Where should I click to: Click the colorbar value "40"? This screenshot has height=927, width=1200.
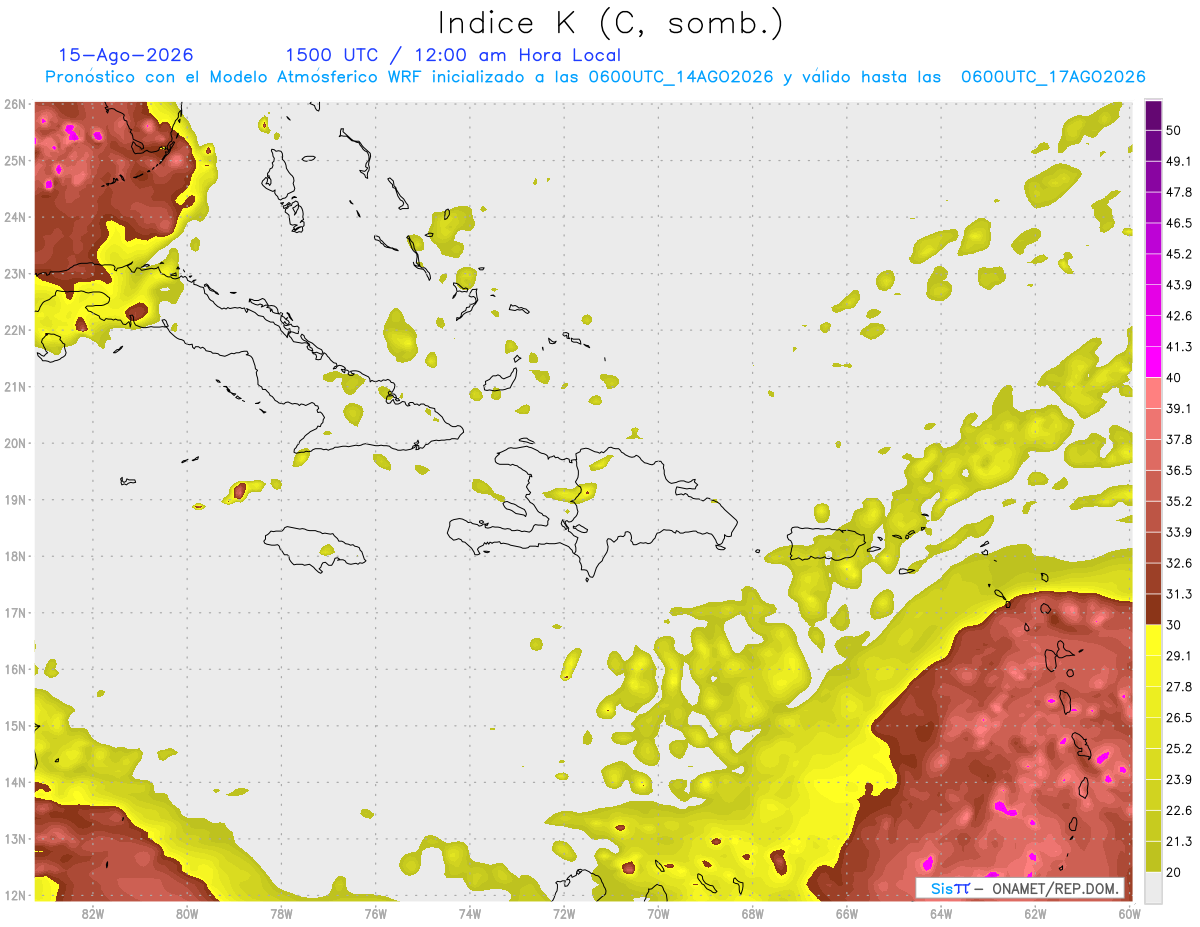(1174, 378)
